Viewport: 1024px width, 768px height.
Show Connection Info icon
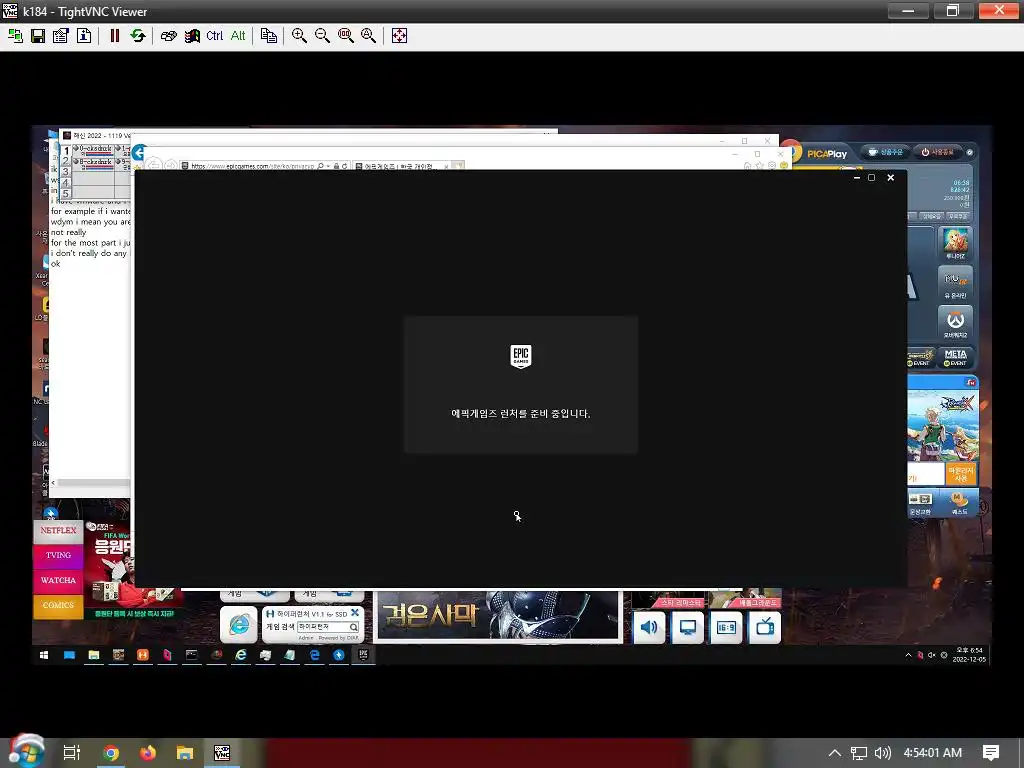coord(84,36)
